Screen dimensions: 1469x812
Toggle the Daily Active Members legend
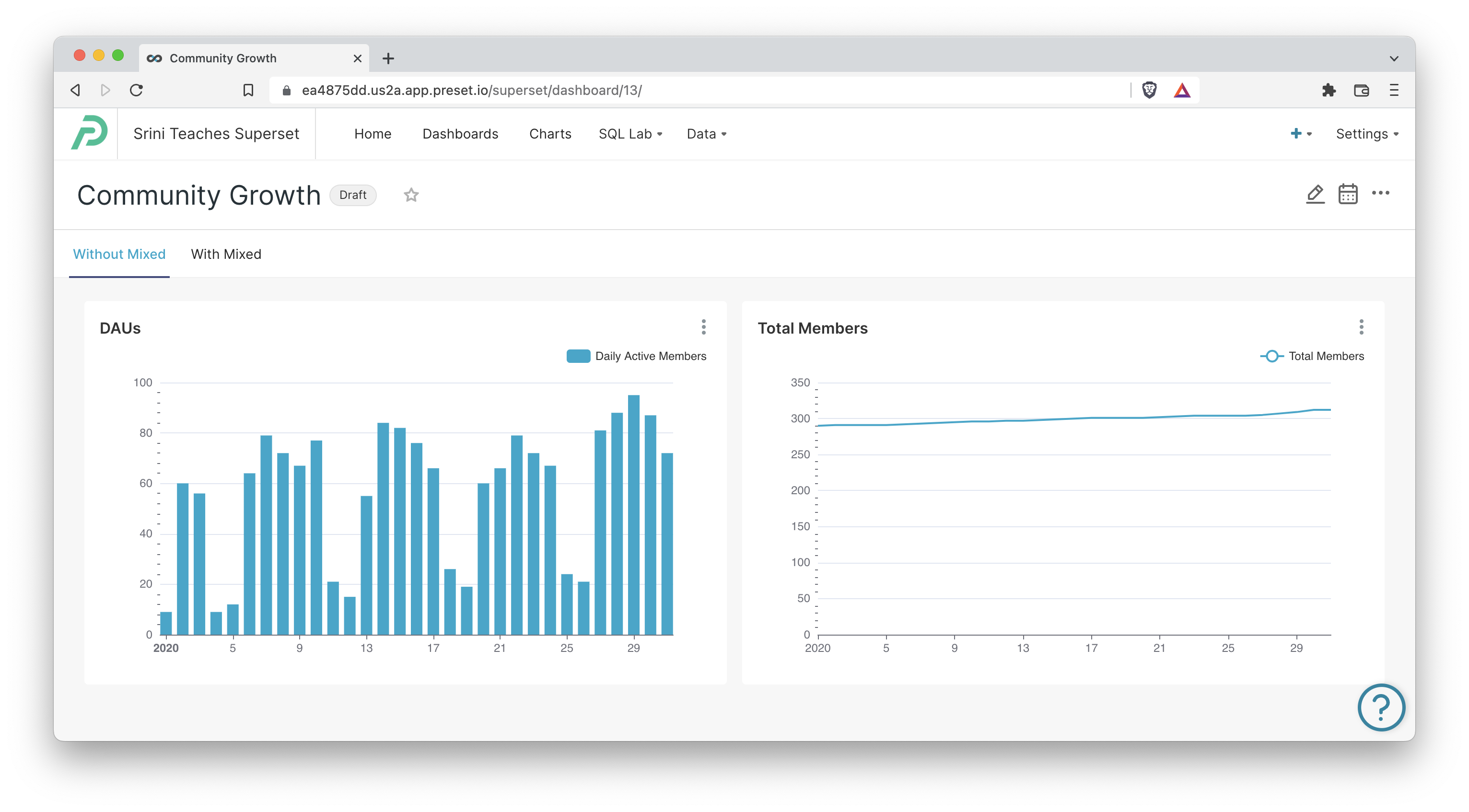point(636,356)
